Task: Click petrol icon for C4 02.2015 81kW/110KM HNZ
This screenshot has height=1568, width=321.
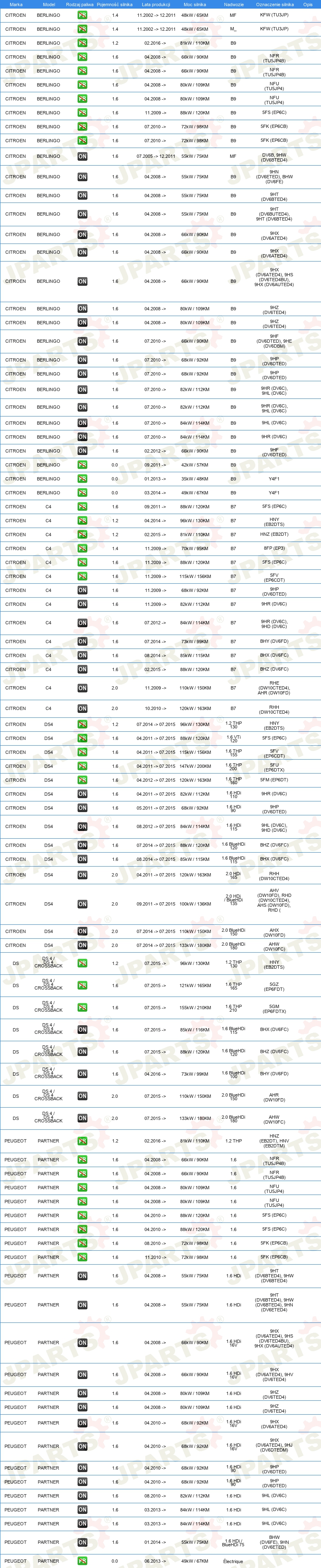Action: tap(82, 535)
